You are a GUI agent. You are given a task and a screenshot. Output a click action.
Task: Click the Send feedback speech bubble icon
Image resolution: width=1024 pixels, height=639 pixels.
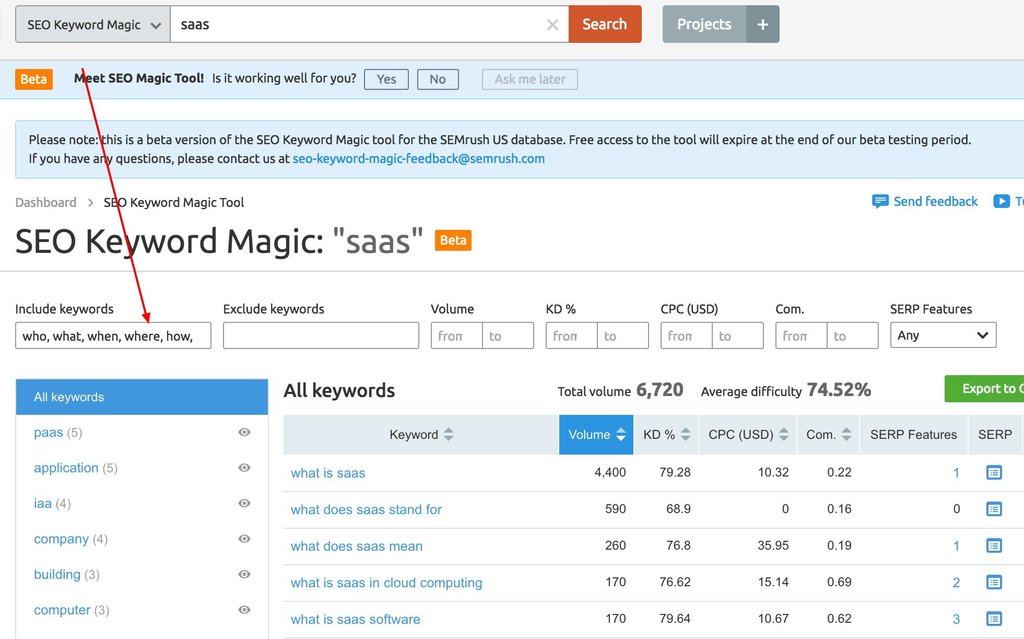(x=881, y=201)
